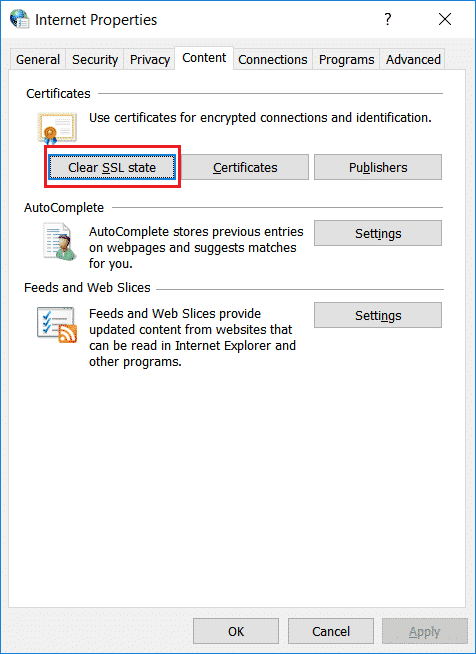
Task: Click the Publishers button
Action: pos(378,167)
